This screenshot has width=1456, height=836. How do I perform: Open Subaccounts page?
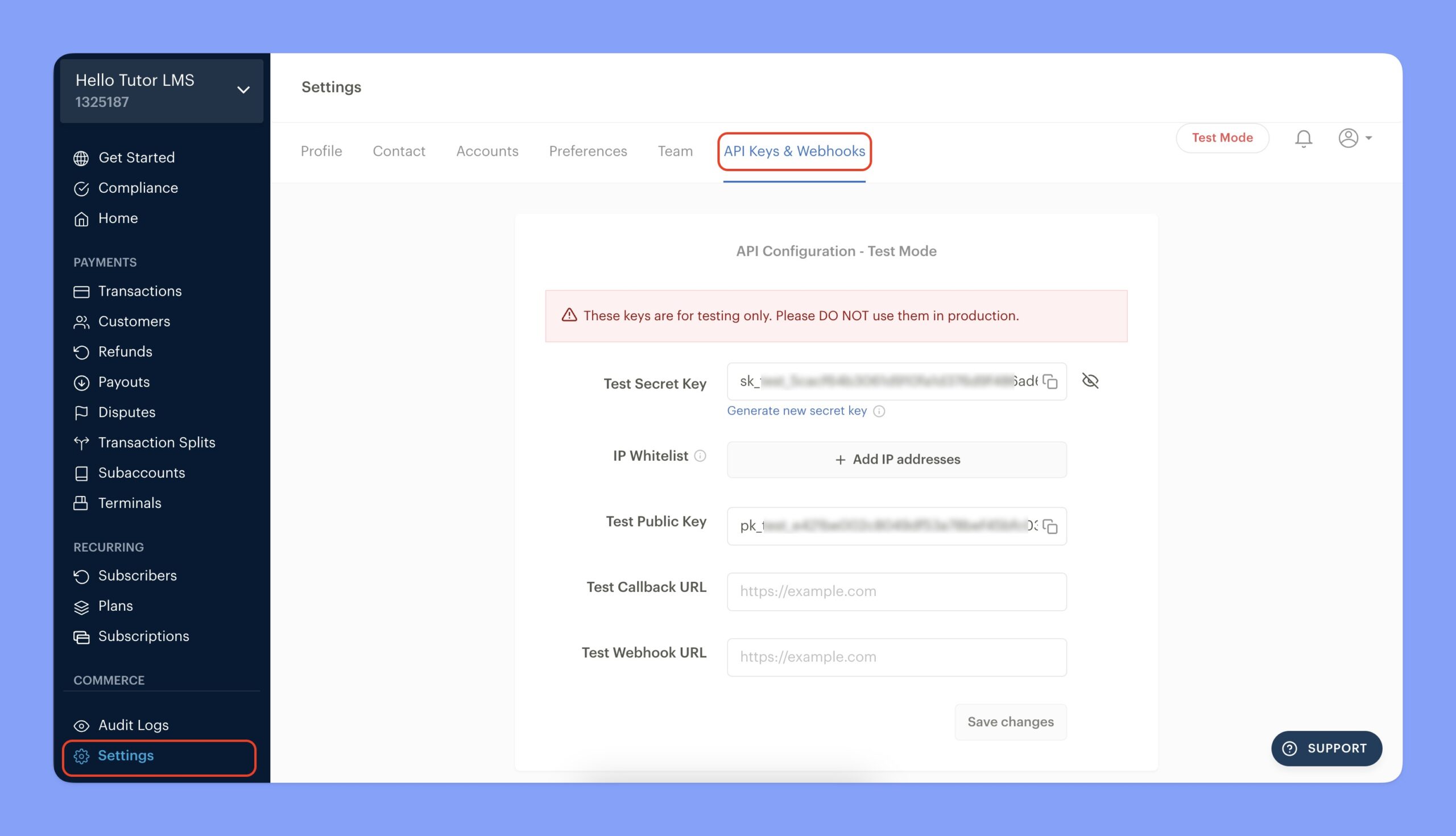(141, 473)
